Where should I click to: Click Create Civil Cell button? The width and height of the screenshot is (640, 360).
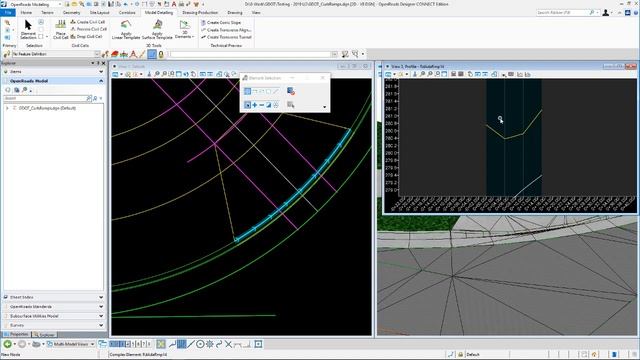tap(88, 22)
